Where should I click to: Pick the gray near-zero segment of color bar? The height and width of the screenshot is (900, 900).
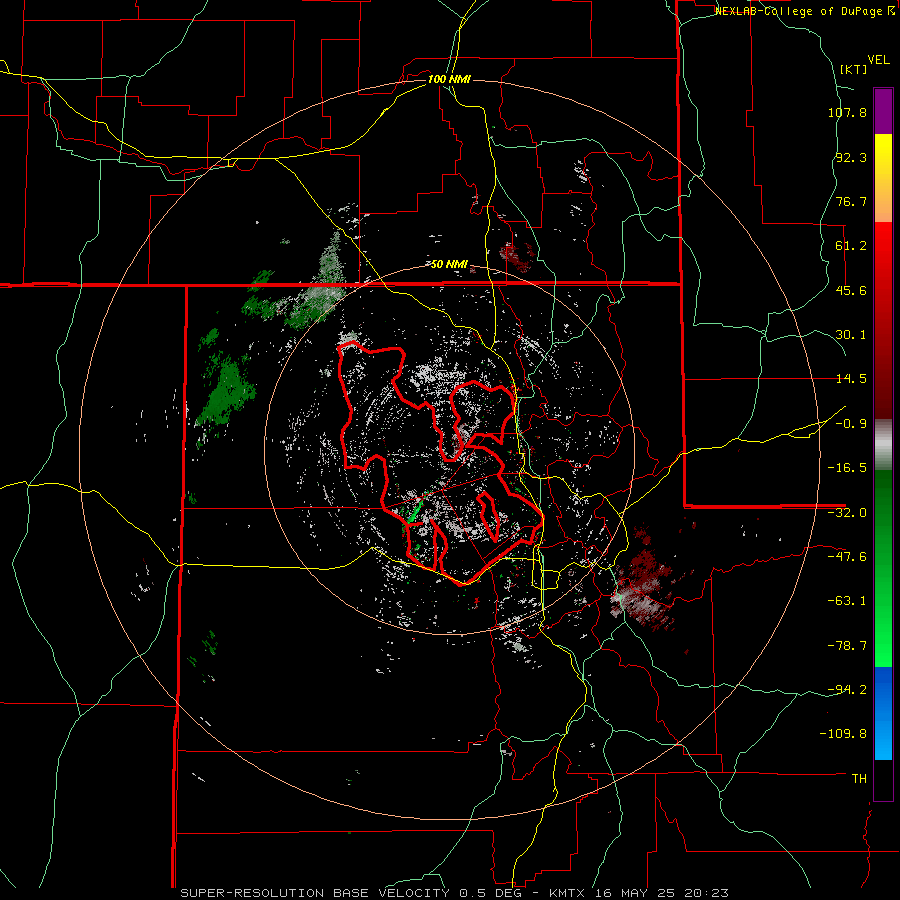point(883,444)
